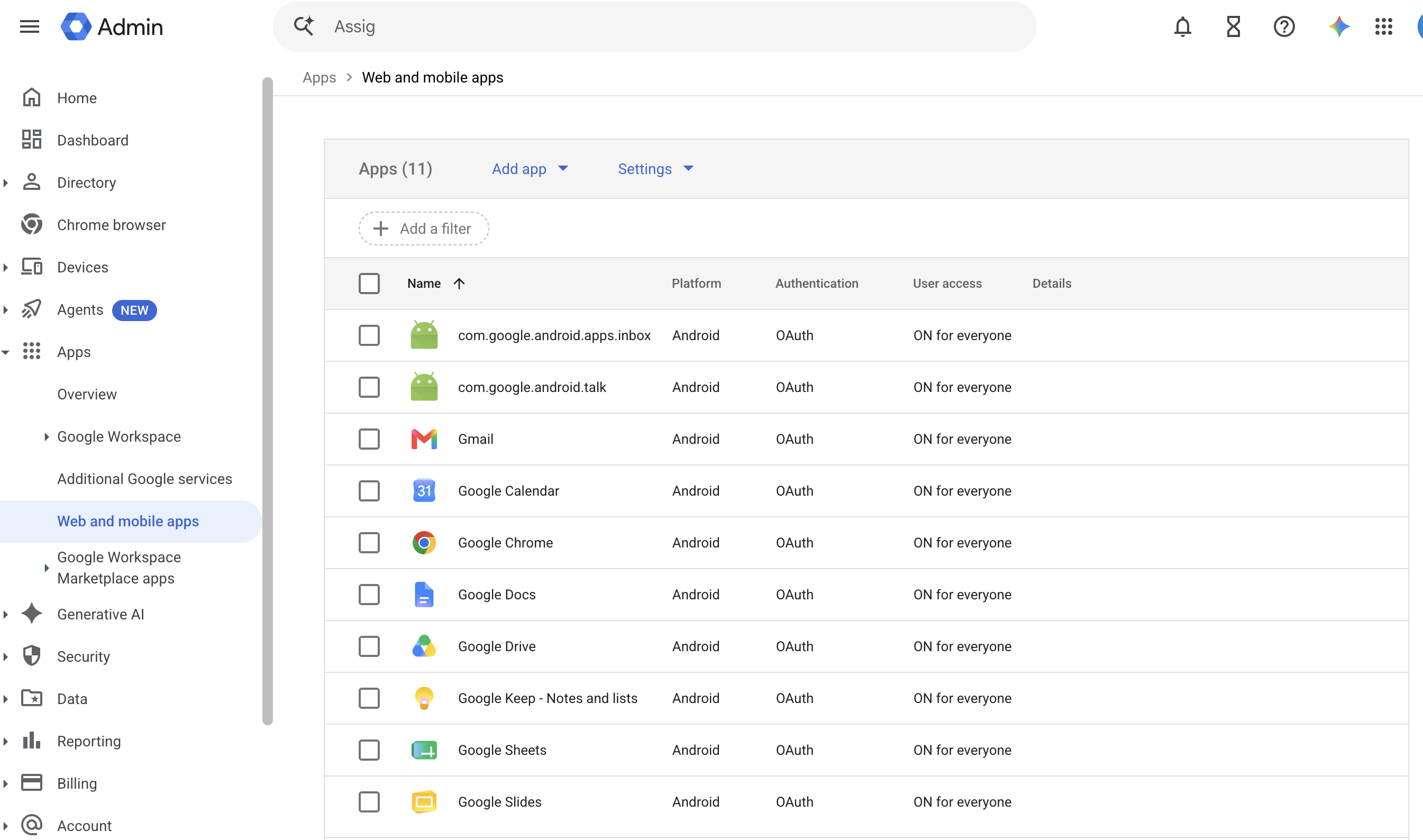Open the Google Sheets app entry
The height and width of the screenshot is (840, 1423).
coord(502,750)
